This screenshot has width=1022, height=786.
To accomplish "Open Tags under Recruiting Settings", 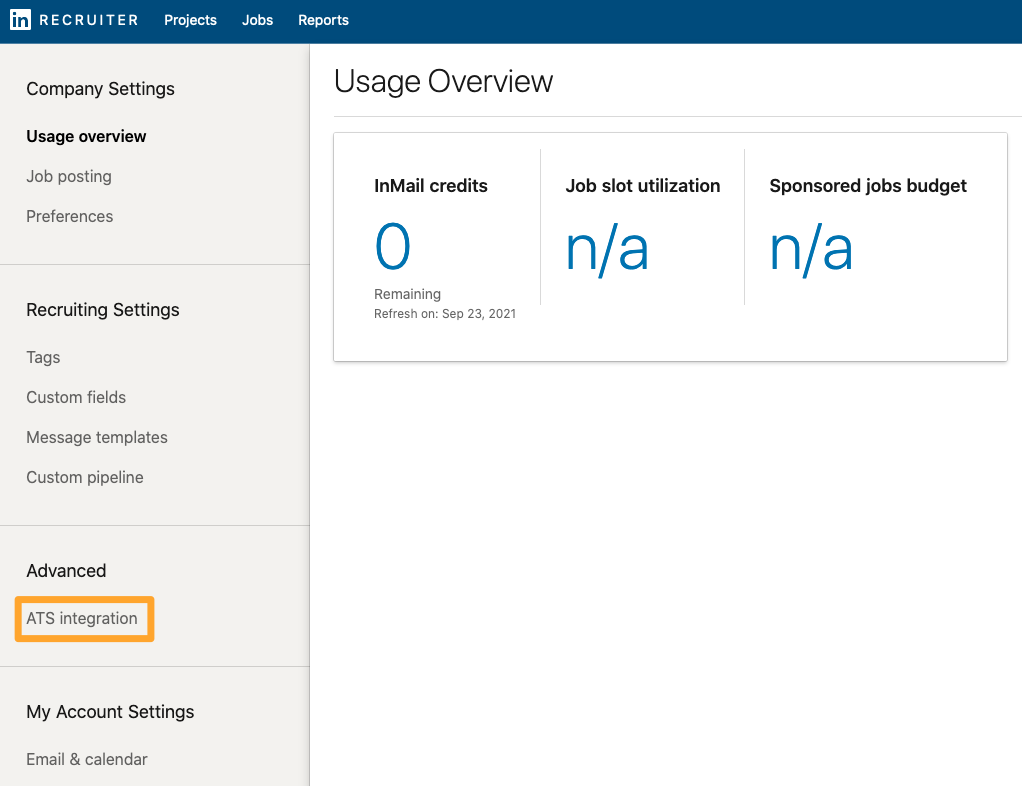I will (x=43, y=357).
